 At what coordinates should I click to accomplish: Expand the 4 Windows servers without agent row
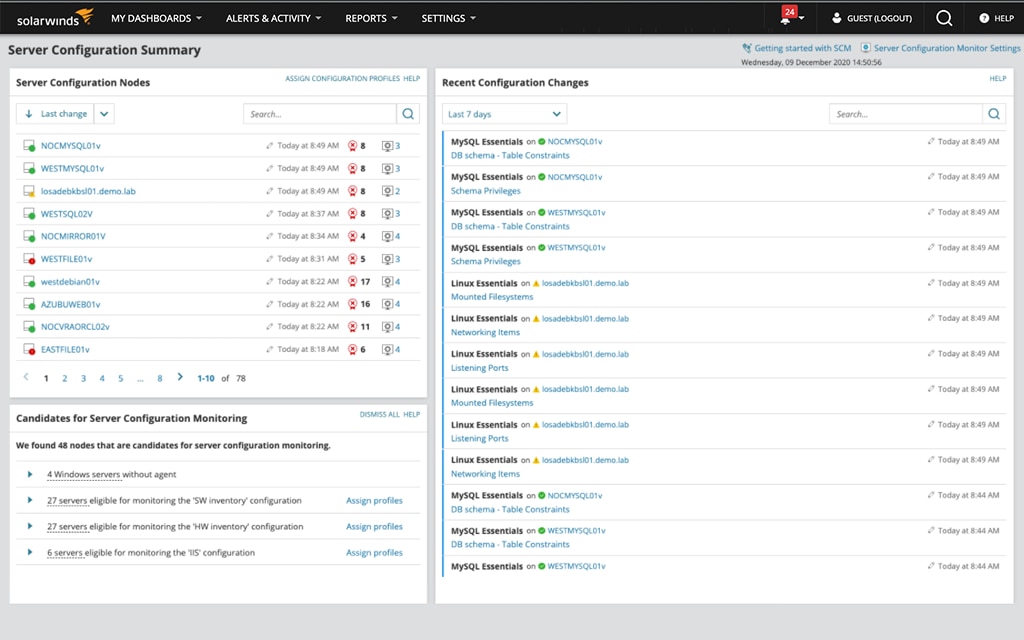[28, 474]
